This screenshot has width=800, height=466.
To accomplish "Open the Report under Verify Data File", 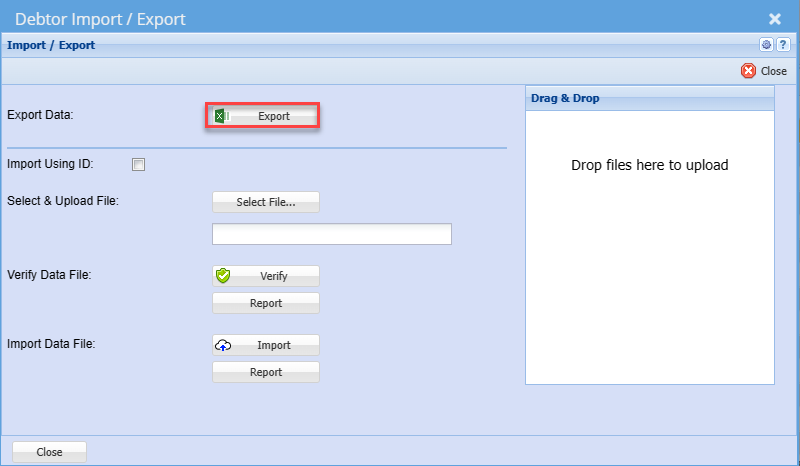I will click(x=266, y=303).
